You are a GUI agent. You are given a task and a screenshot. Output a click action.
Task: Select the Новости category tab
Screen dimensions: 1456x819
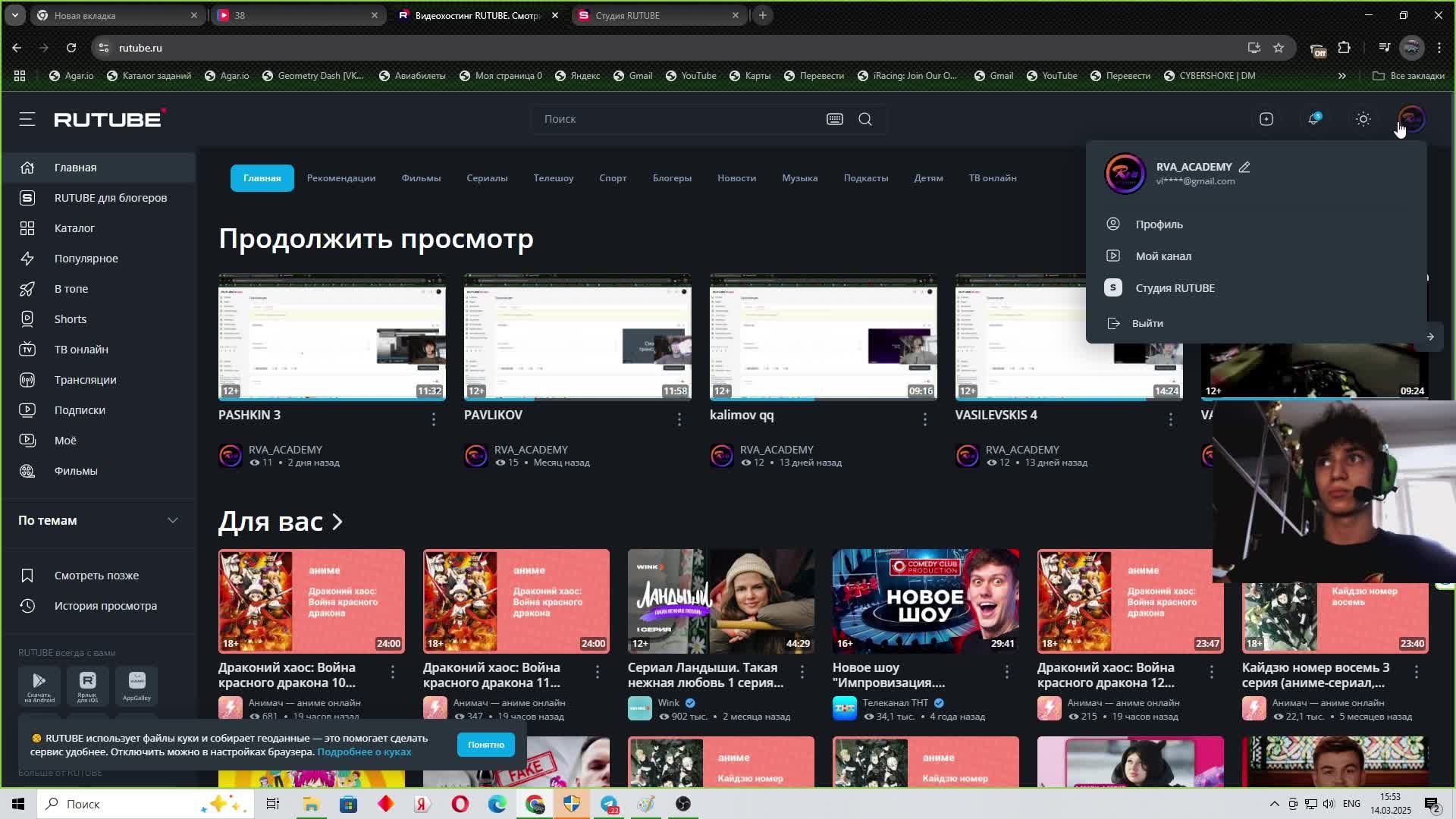coord(737,178)
